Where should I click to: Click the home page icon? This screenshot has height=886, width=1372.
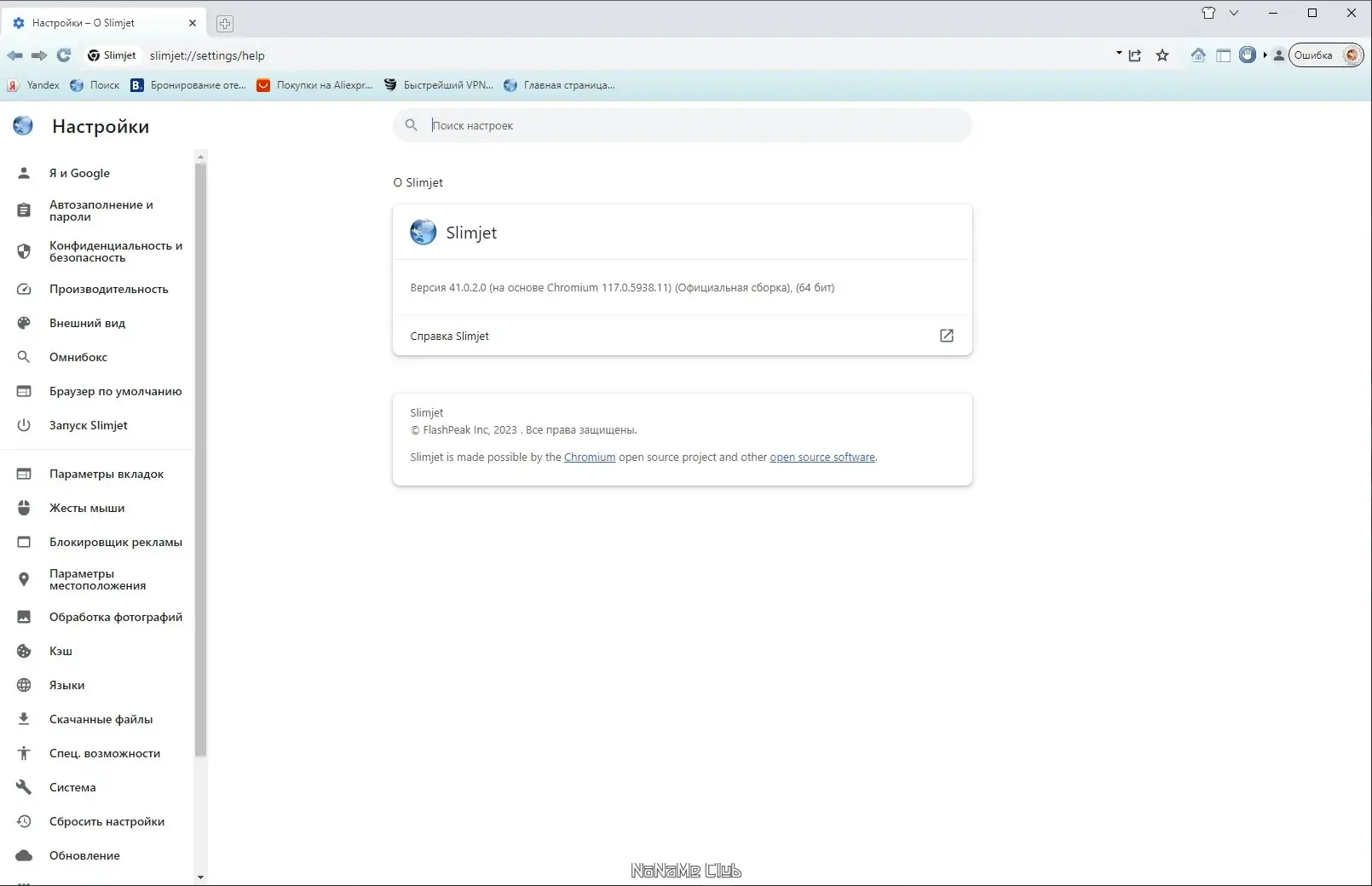tap(1198, 55)
